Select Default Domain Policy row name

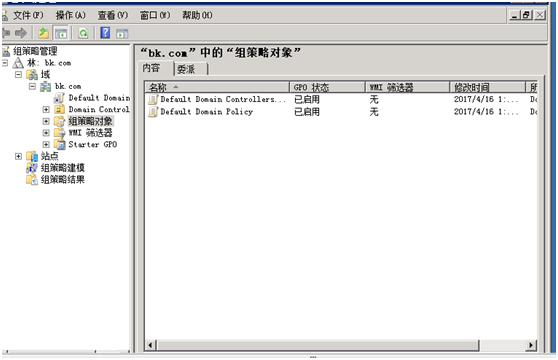206,112
